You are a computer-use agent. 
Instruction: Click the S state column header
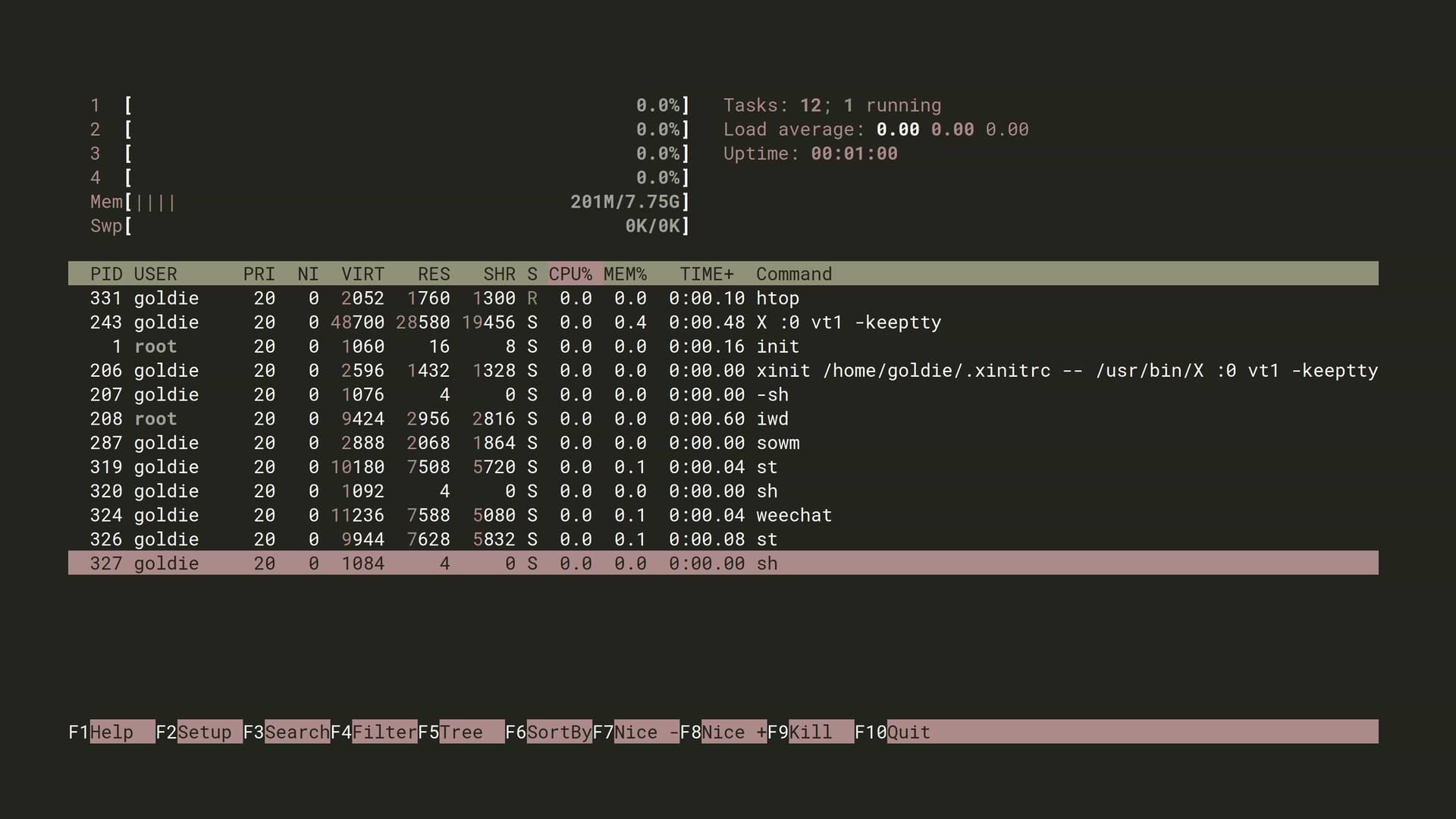pyautogui.click(x=532, y=274)
